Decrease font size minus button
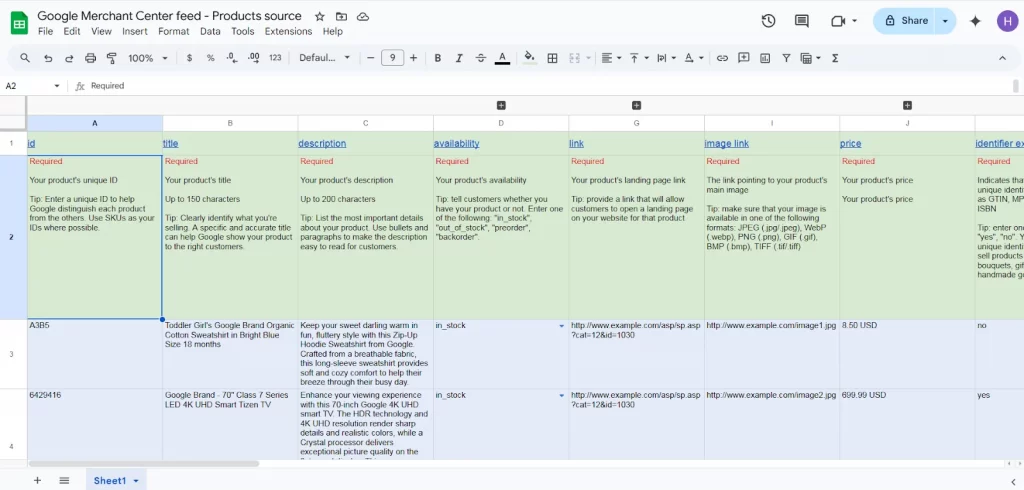 coord(371,58)
